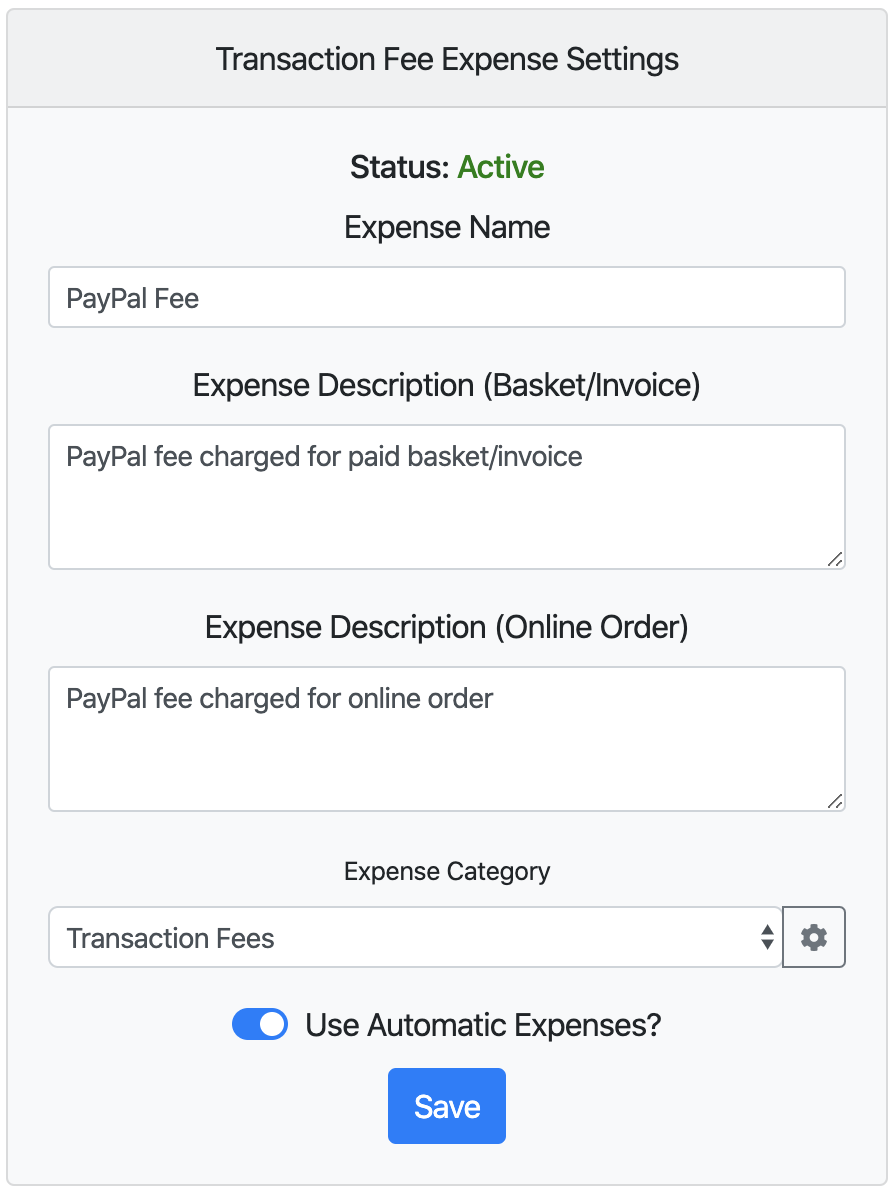
Task: Click the 'Status:' label text
Action: point(400,167)
